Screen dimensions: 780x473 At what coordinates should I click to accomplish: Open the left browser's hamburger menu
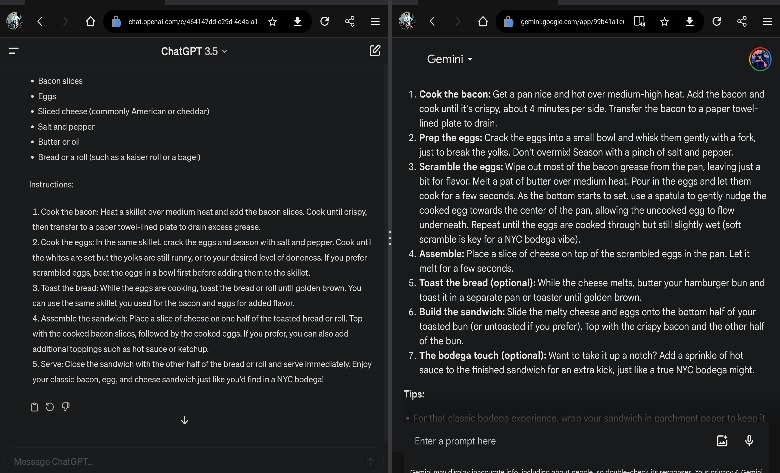[x=375, y=21]
